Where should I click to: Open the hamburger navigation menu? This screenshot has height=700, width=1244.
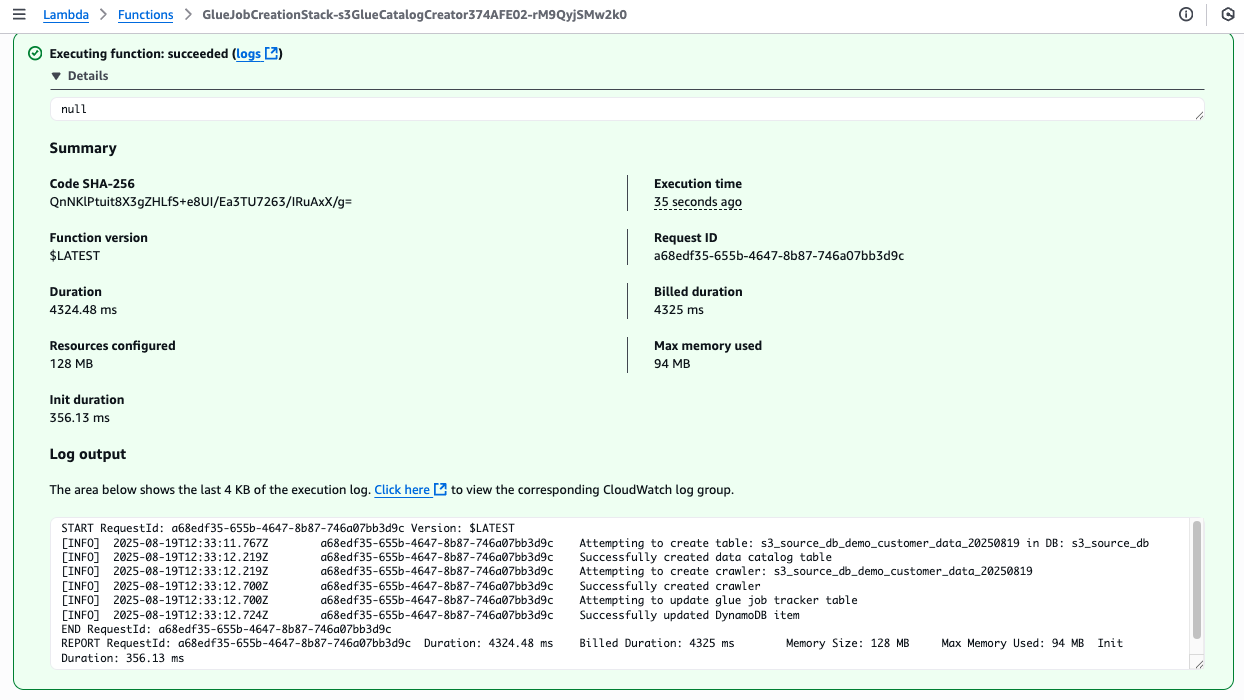(19, 15)
